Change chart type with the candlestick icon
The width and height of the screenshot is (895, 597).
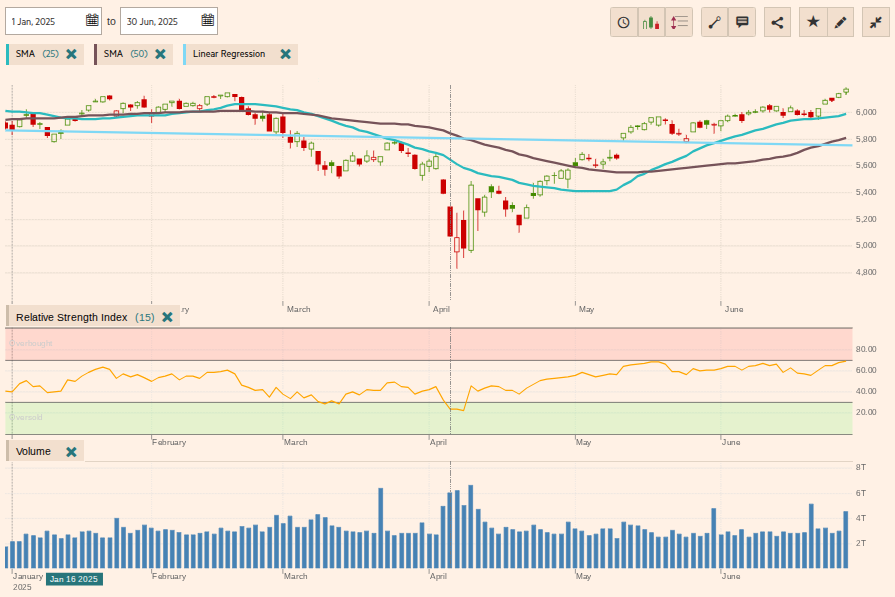point(651,22)
